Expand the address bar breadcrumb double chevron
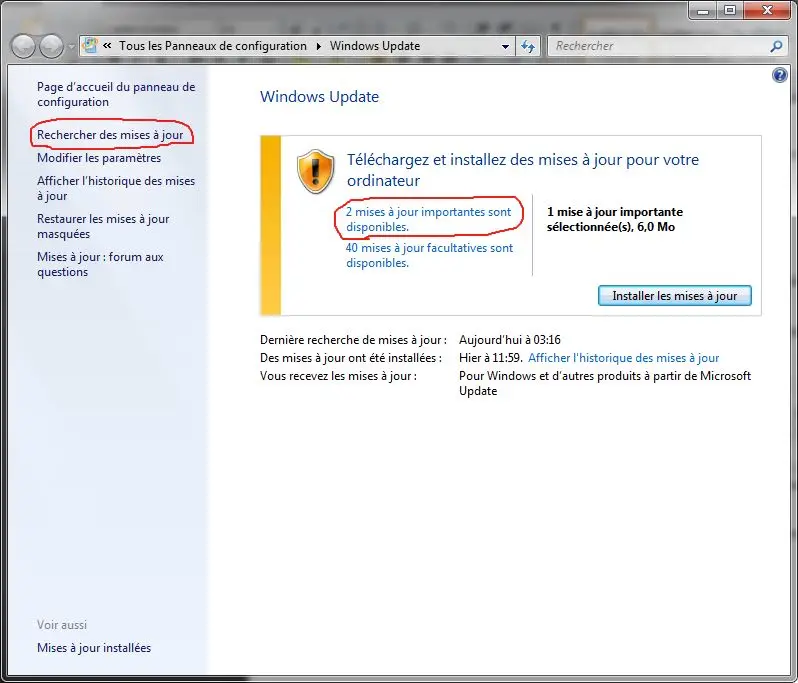 coord(107,46)
